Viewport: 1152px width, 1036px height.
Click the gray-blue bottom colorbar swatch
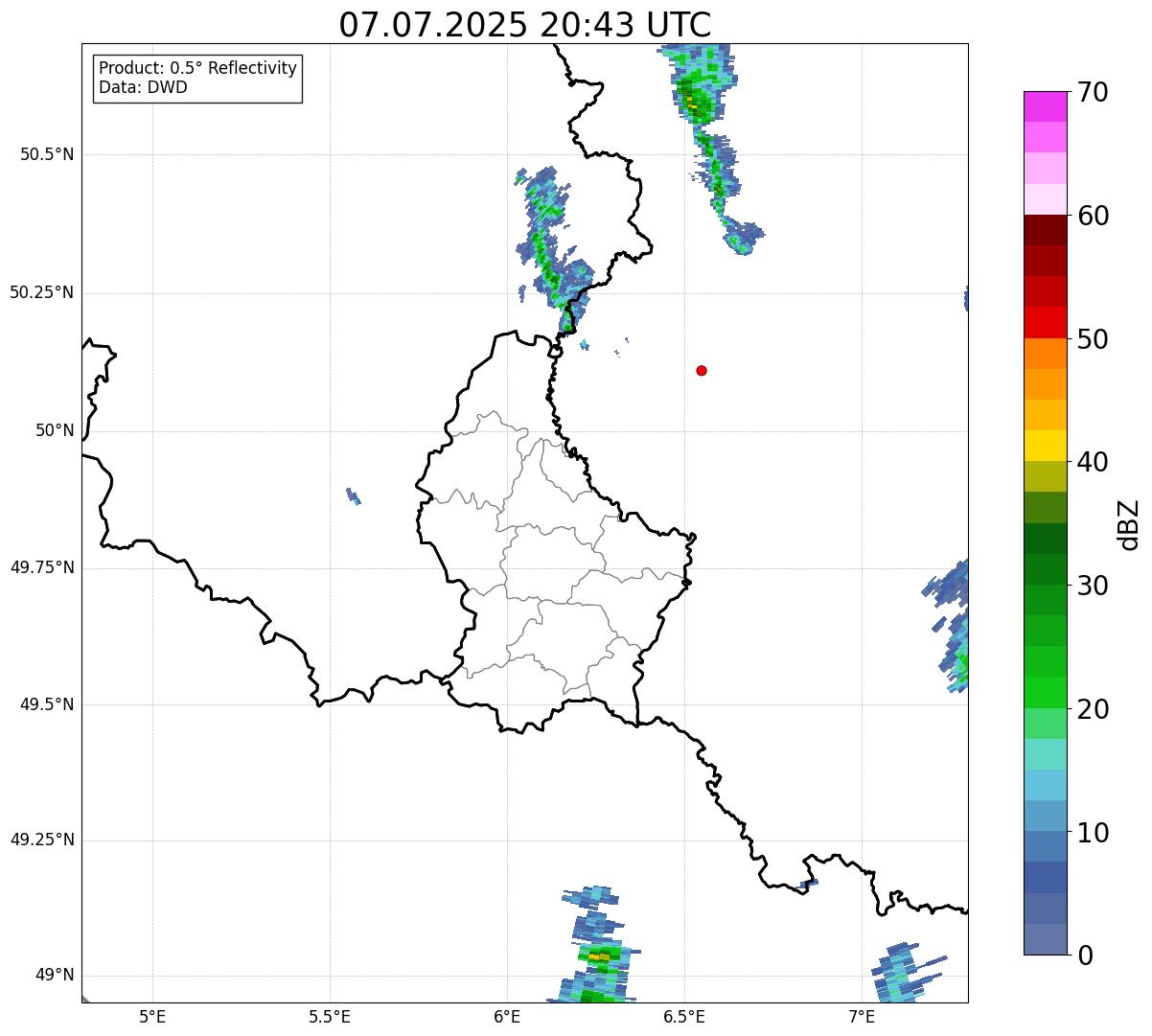pyautogui.click(x=1045, y=939)
